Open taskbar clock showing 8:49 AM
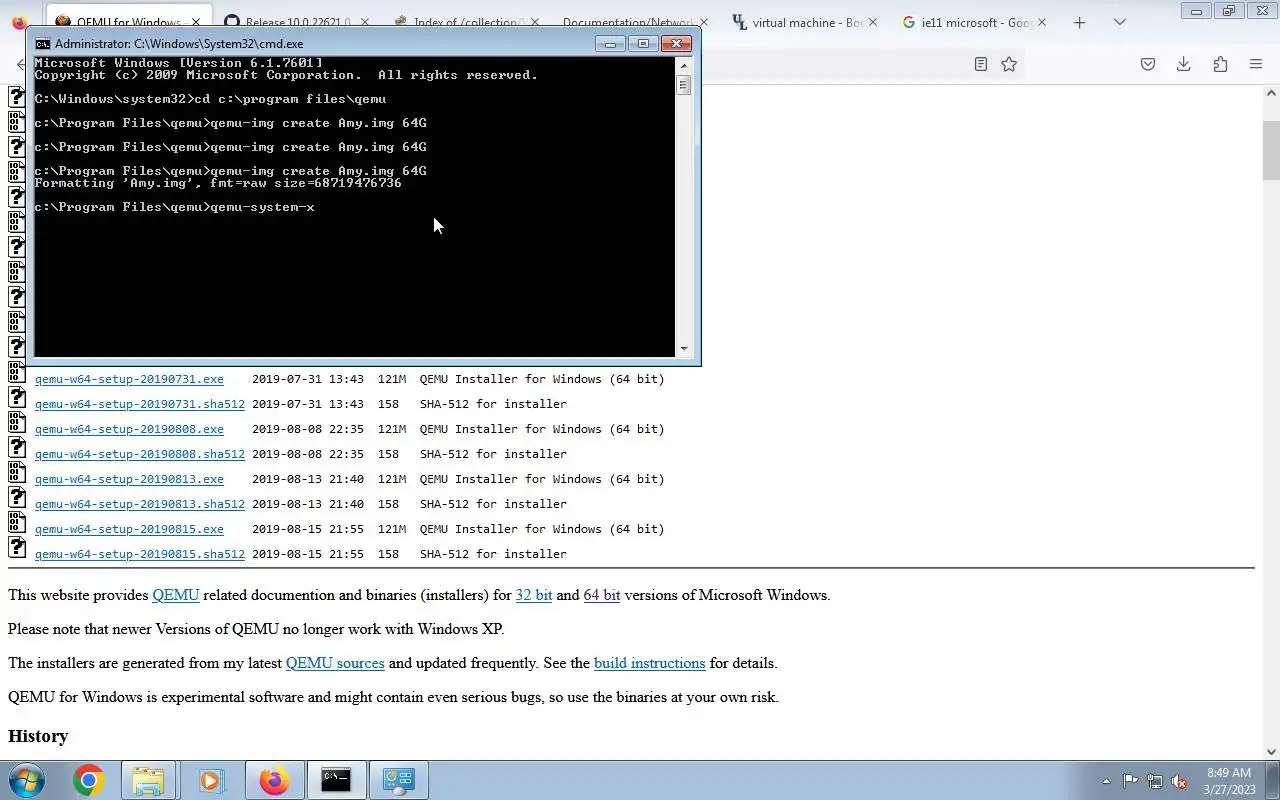The image size is (1280, 800). click(1229, 781)
